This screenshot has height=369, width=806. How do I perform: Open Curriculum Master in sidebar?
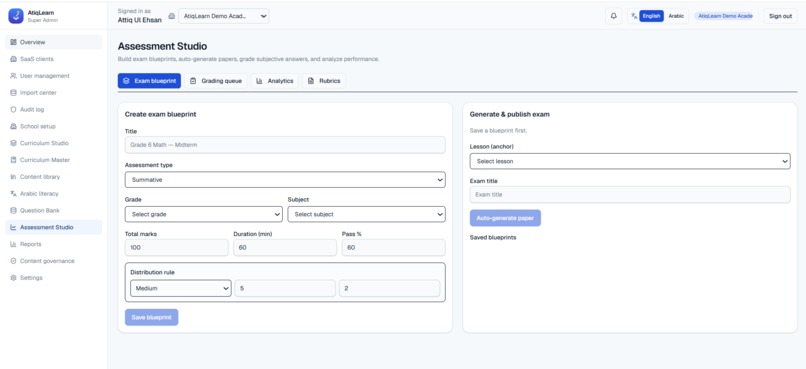[x=53, y=160]
